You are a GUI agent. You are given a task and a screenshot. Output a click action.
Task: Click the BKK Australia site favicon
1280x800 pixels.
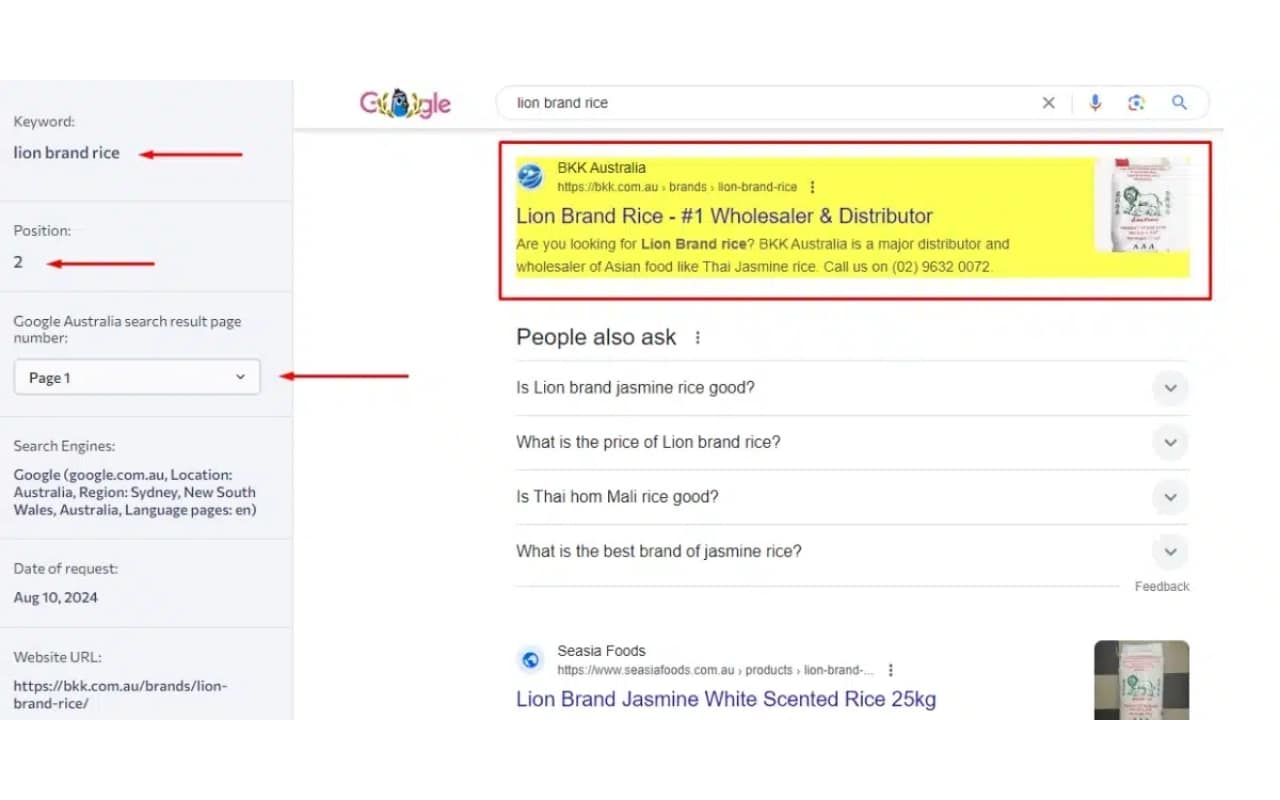point(530,177)
